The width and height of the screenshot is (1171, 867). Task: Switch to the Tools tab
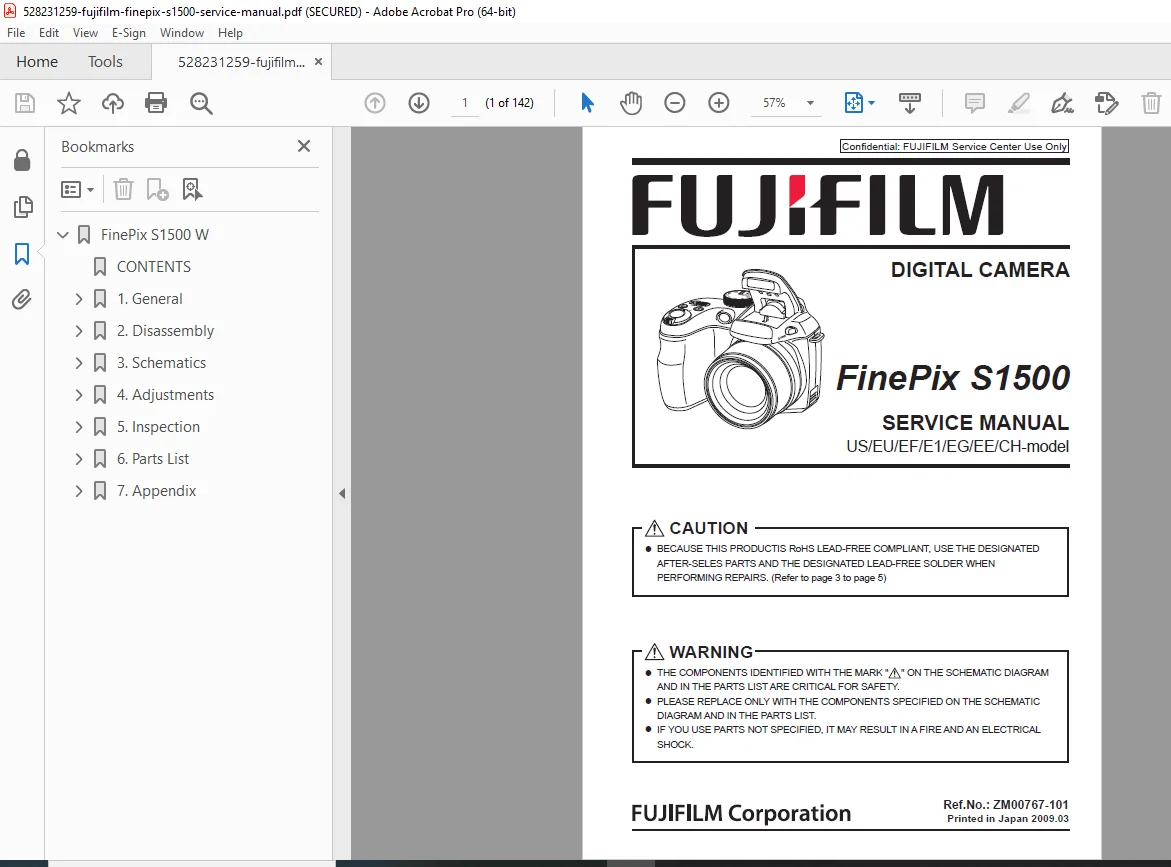point(105,62)
